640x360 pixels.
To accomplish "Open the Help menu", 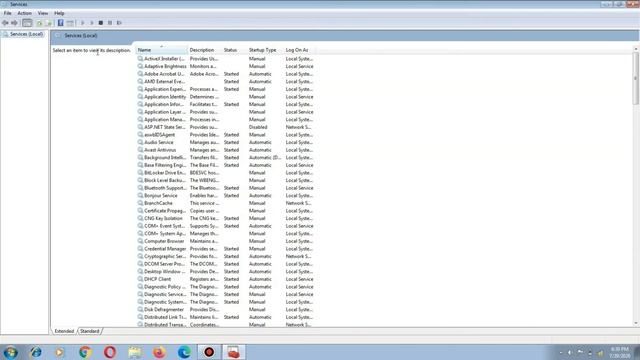I will (59, 13).
